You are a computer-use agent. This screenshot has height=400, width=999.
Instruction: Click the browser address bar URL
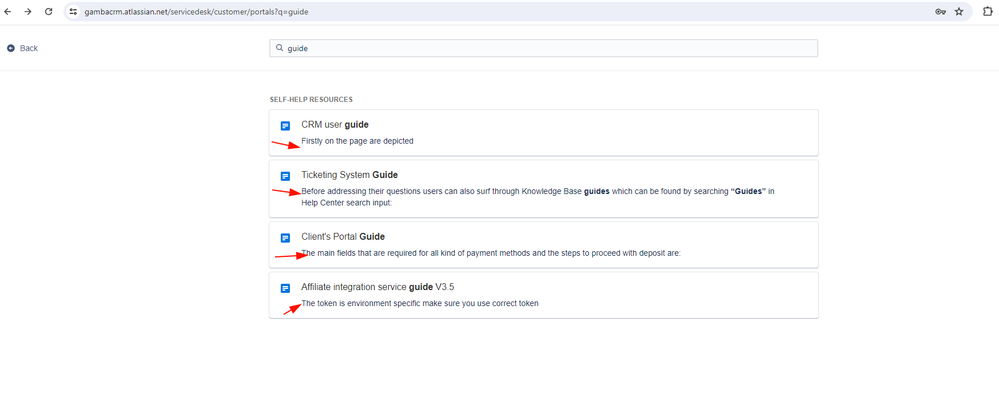pos(196,11)
